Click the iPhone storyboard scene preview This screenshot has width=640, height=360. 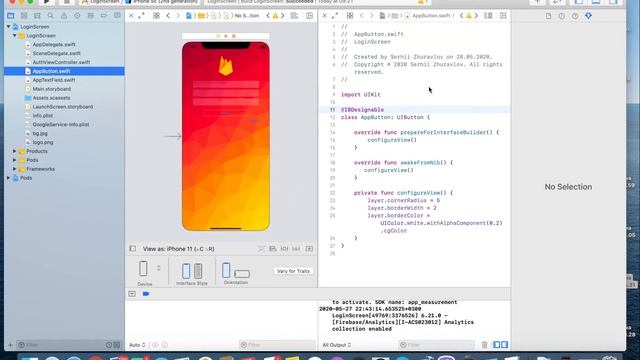(226, 136)
